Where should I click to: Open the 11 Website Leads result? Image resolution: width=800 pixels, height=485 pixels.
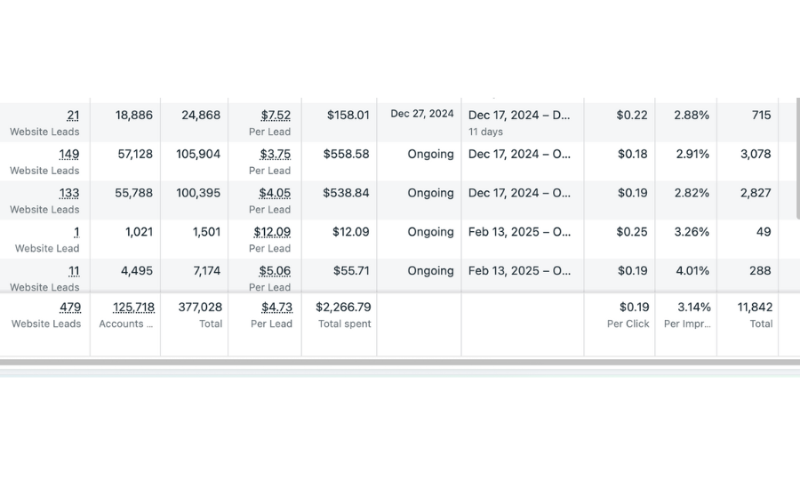pyautogui.click(x=74, y=271)
